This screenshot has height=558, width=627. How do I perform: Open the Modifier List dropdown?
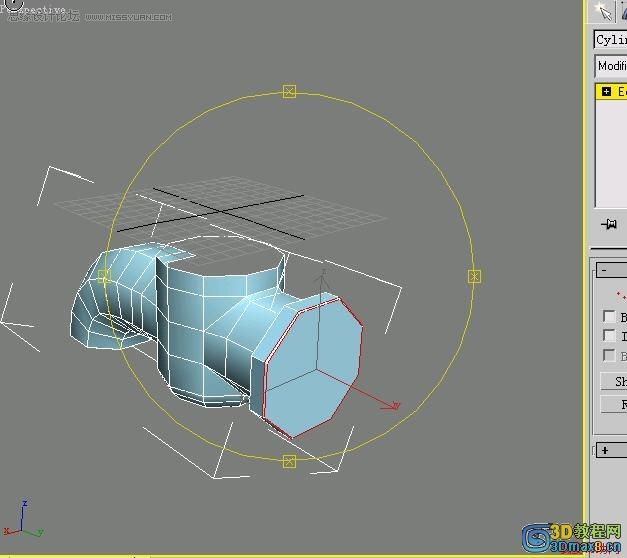pyautogui.click(x=611, y=66)
